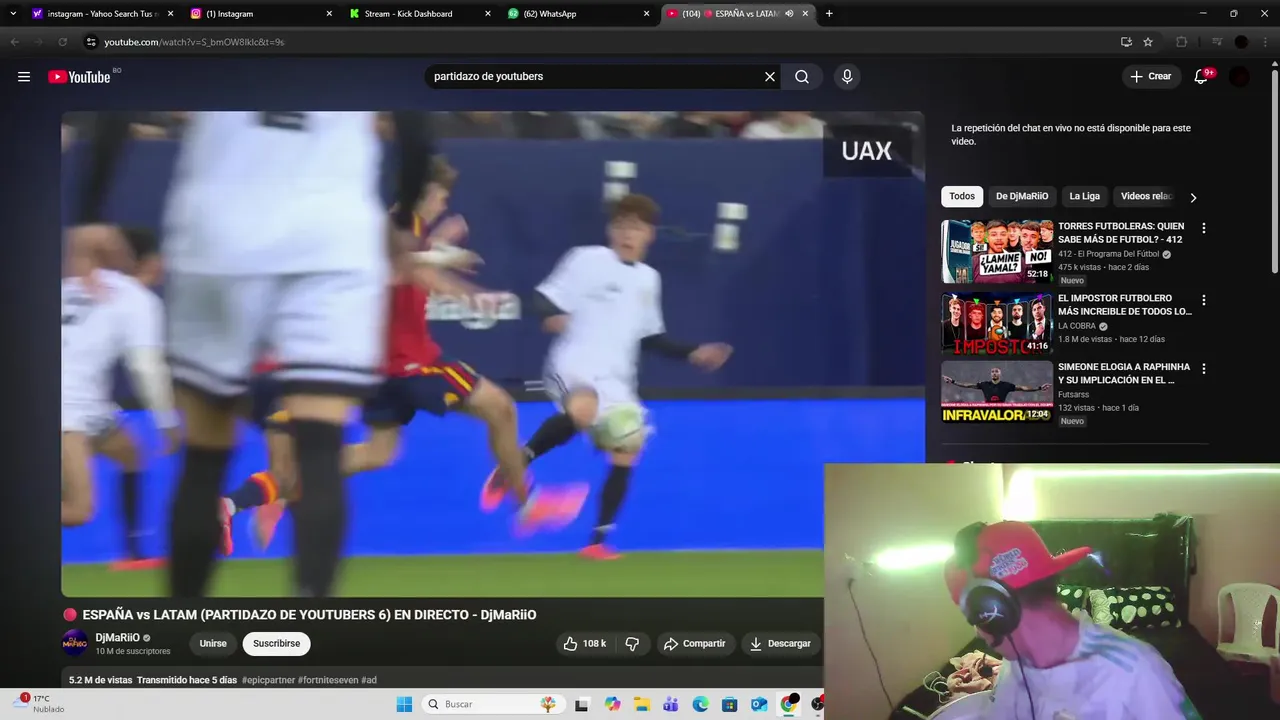Open the 412 - El Programa Del Fútbol channel
The height and width of the screenshot is (720, 1280).
[1109, 254]
